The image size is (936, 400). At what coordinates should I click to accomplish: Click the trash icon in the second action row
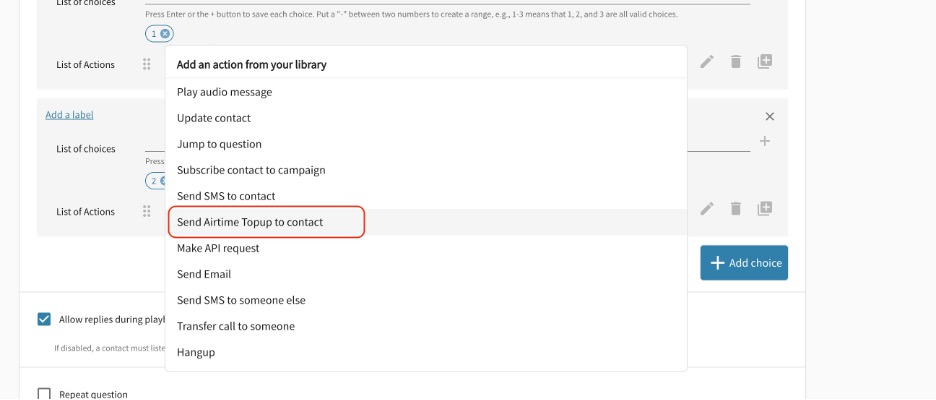point(736,209)
